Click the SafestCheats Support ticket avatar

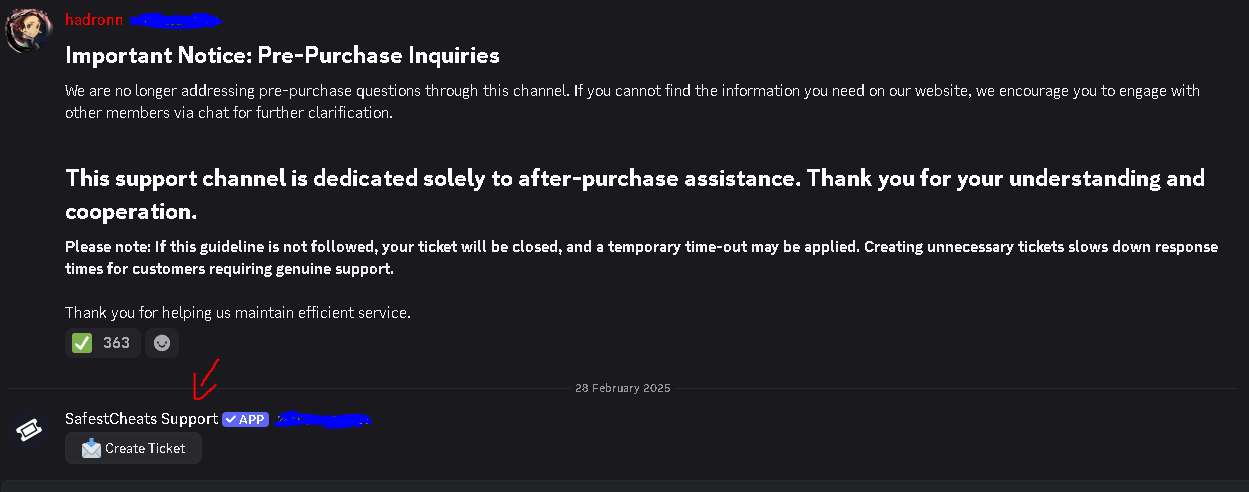[29, 430]
